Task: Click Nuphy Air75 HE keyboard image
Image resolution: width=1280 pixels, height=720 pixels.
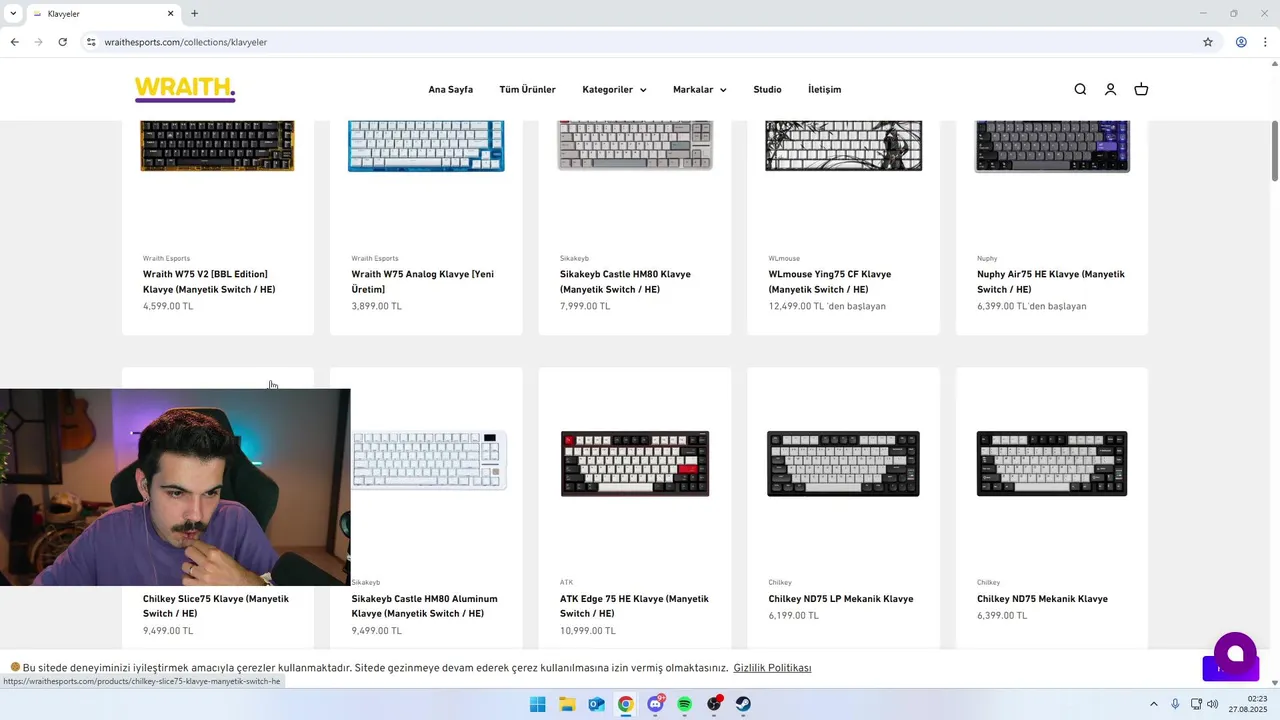Action: [x=1052, y=146]
